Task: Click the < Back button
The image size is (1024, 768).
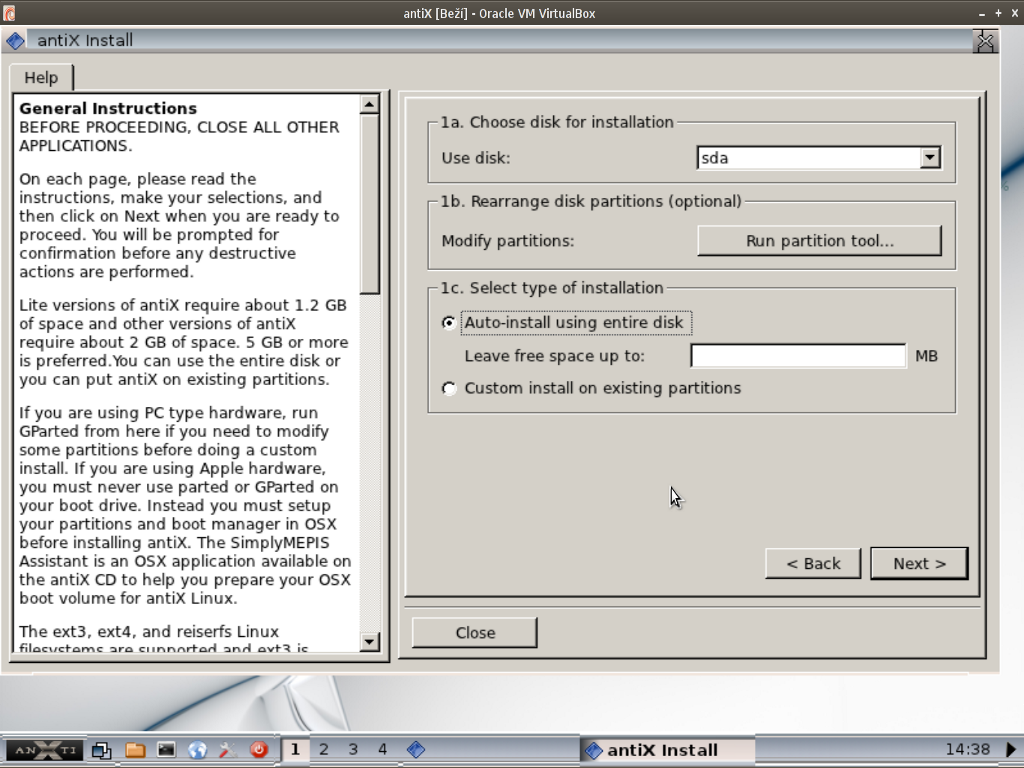Action: click(x=813, y=564)
